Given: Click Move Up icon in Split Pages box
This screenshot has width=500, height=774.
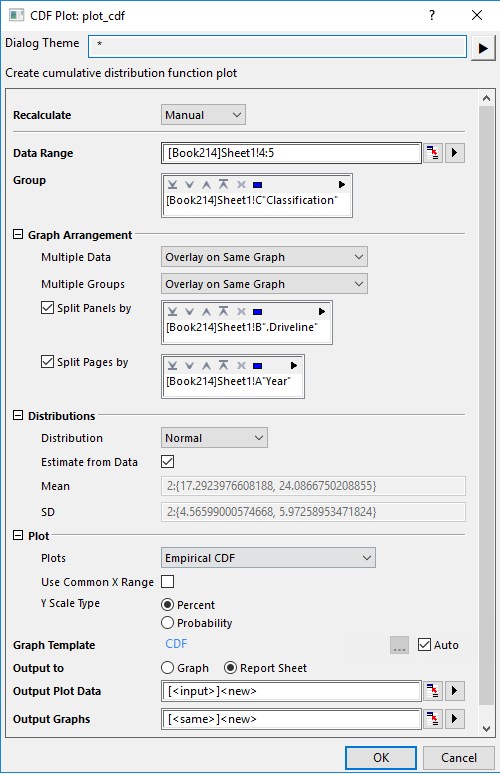Looking at the screenshot, I should pyautogui.click(x=206, y=365).
